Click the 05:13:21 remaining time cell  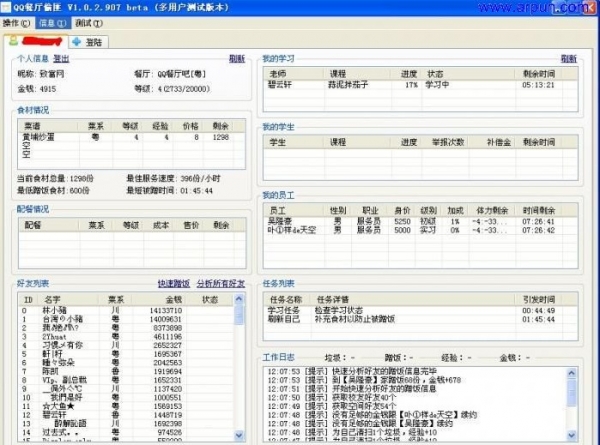[538, 85]
